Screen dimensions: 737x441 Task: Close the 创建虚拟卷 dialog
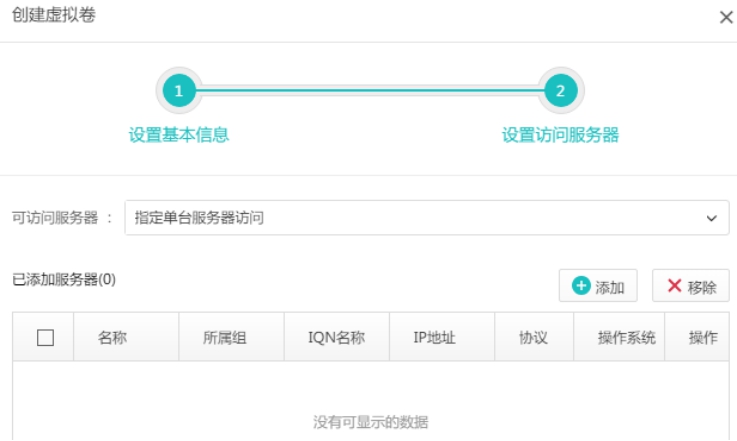pos(726,18)
